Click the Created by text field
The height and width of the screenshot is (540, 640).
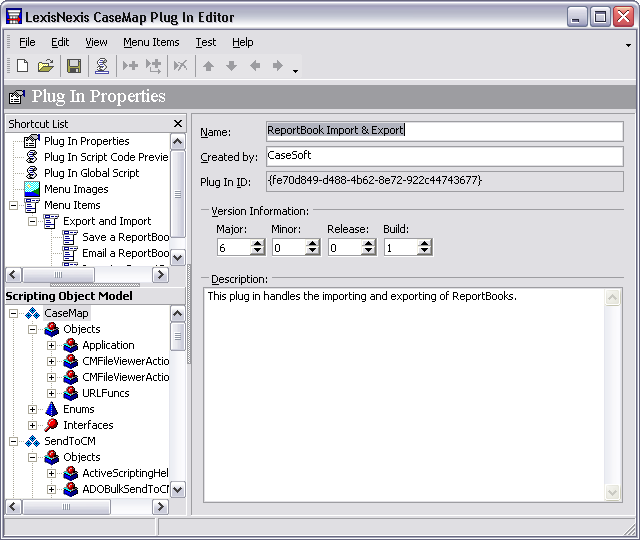pyautogui.click(x=443, y=156)
